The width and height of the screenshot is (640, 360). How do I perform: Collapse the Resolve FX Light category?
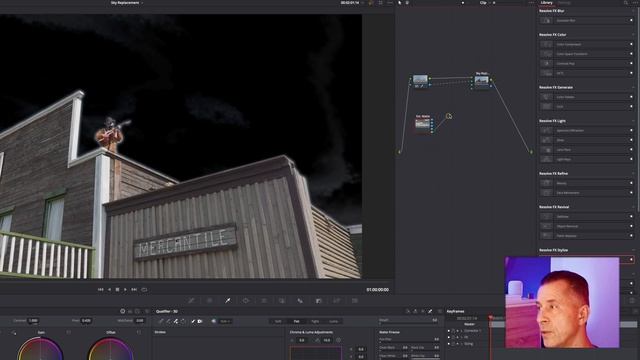pyautogui.click(x=633, y=121)
